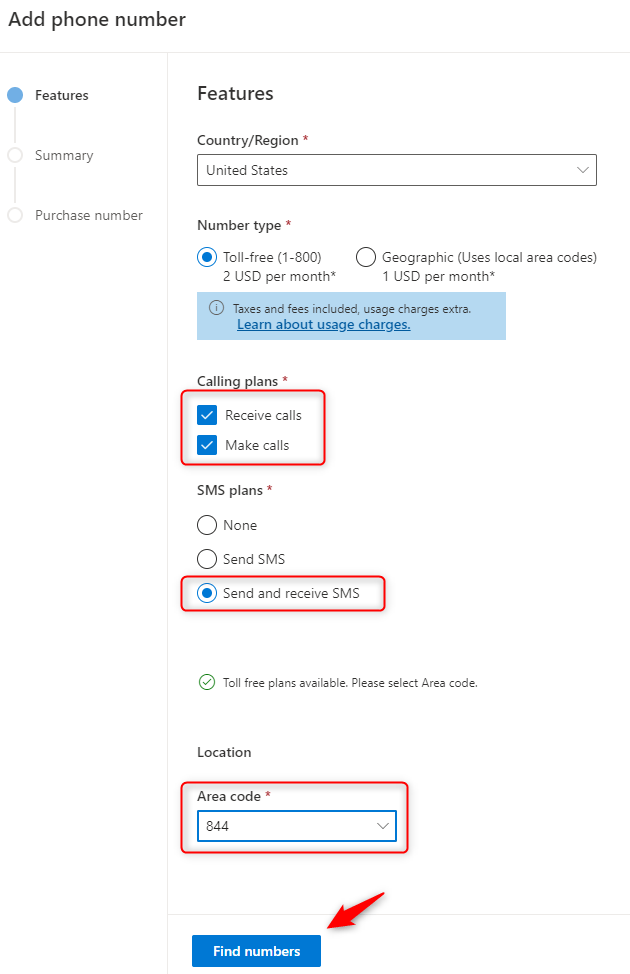Uncheck the Receive calls checkbox
Screen dimensions: 630x974
[208, 415]
